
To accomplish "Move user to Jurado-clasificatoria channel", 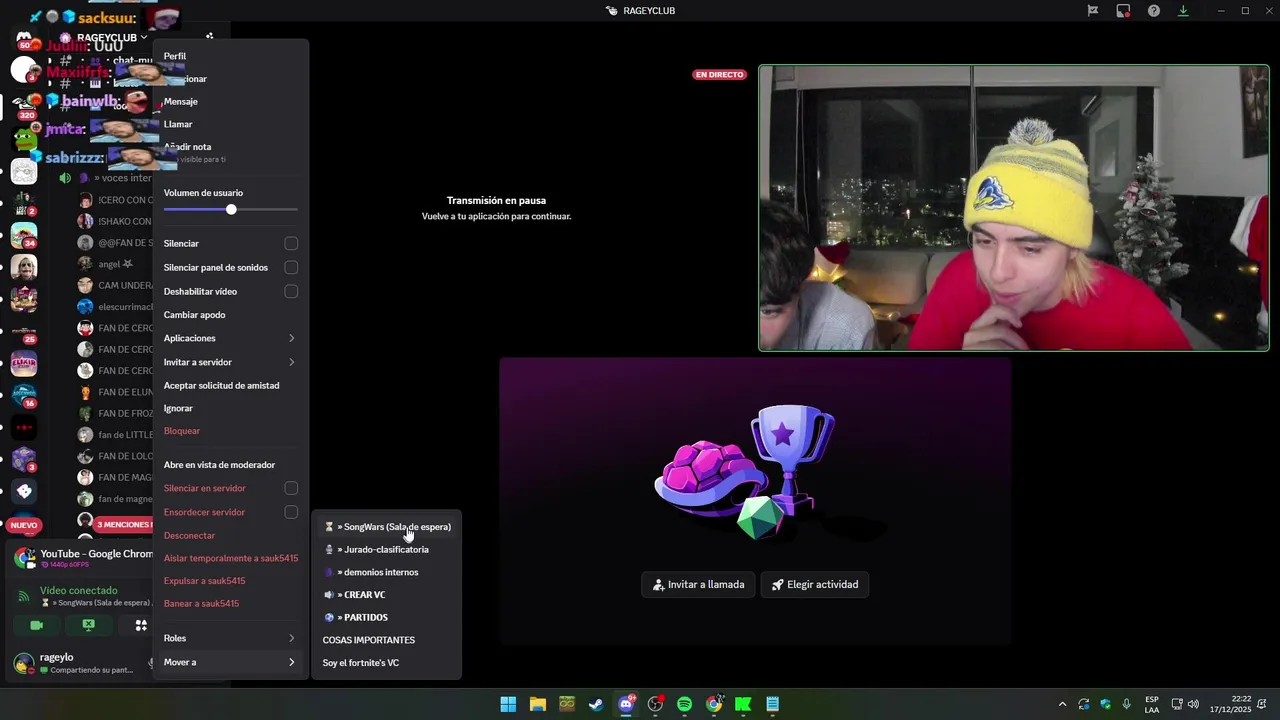I will click(387, 550).
